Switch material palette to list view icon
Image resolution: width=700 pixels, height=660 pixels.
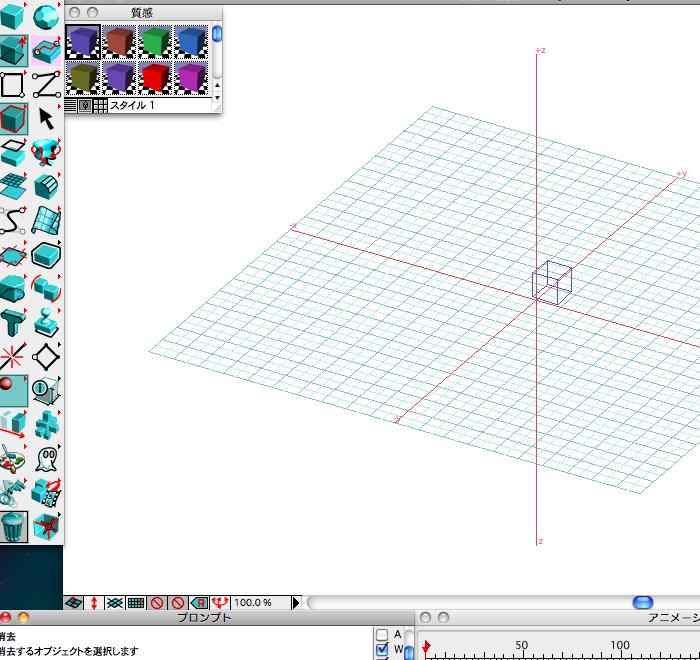click(x=71, y=105)
